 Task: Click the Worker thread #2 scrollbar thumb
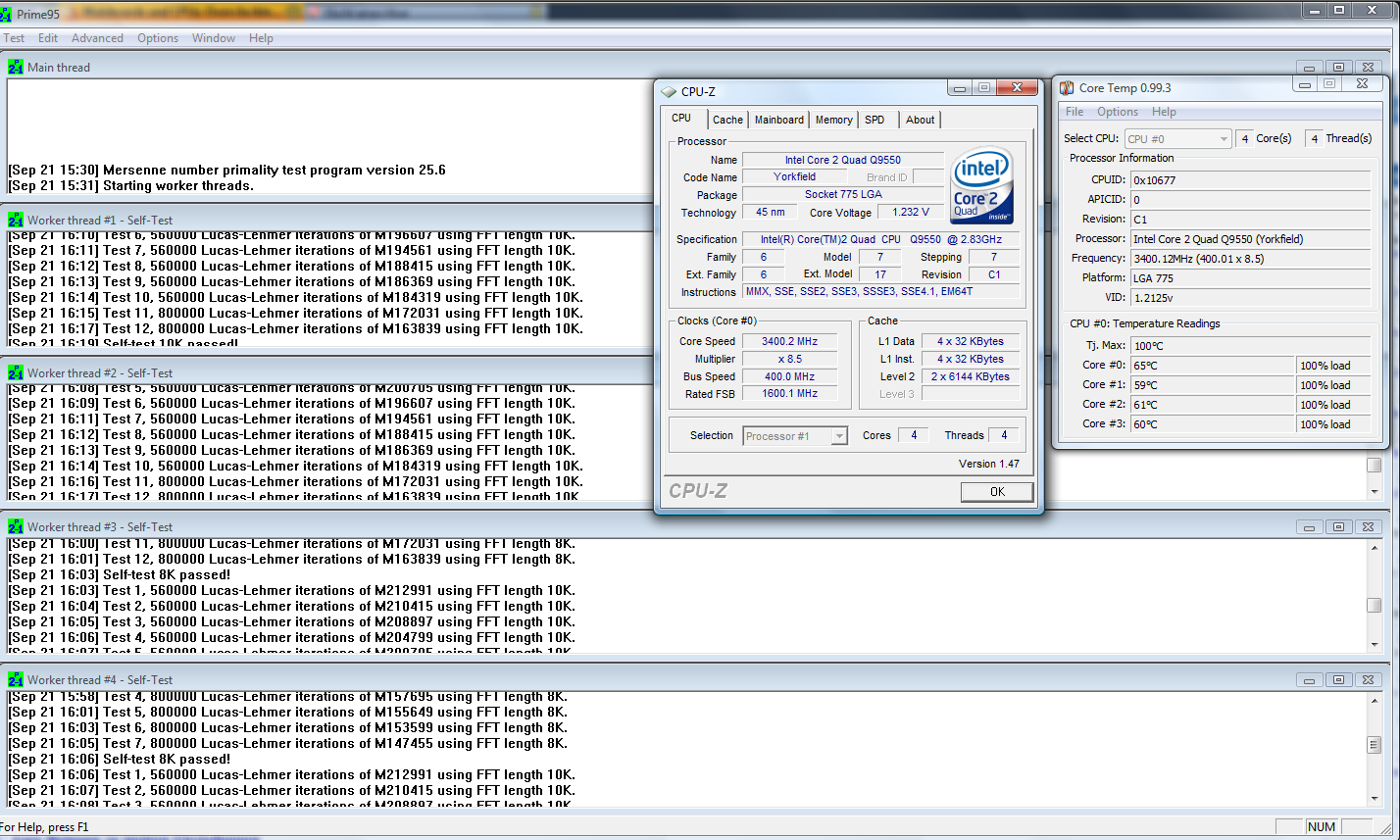pos(1375,466)
